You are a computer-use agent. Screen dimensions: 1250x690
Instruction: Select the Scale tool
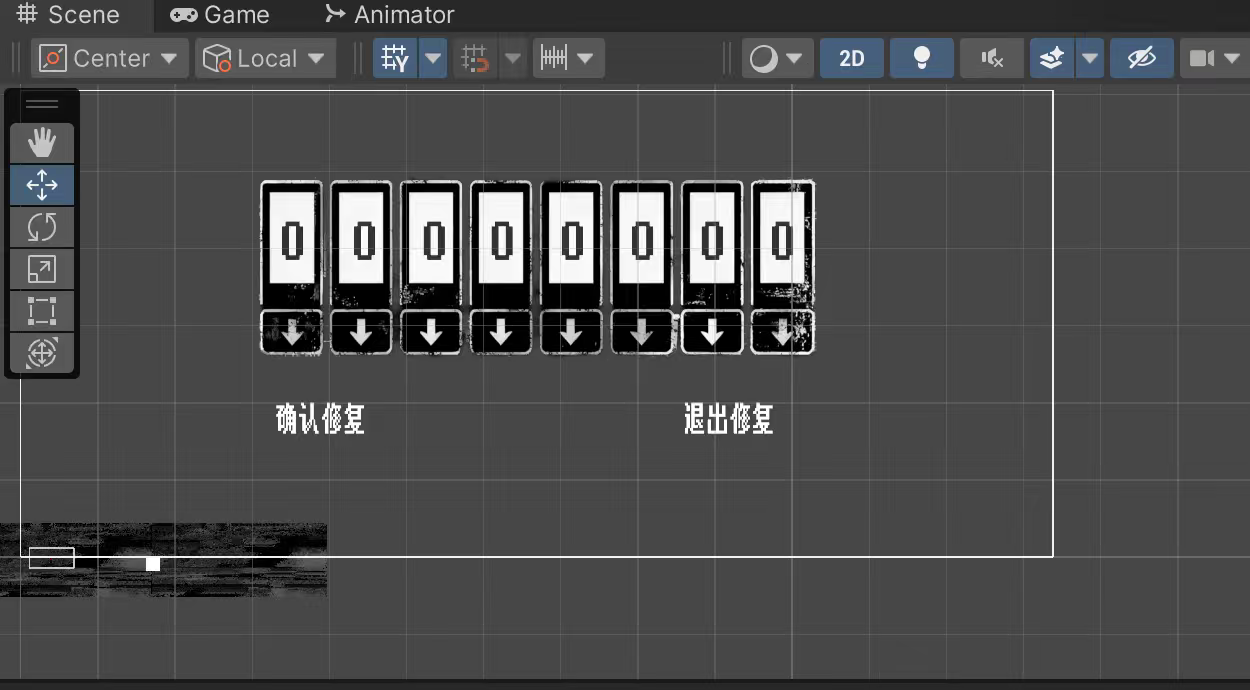coord(42,269)
